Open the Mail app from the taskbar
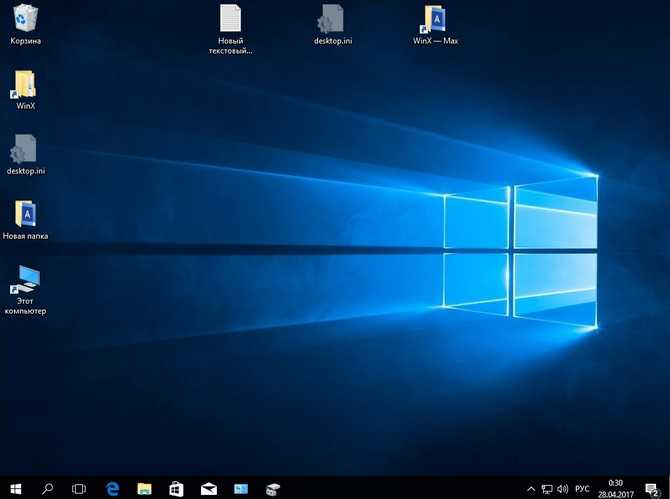This screenshot has width=670, height=499. pyautogui.click(x=209, y=488)
